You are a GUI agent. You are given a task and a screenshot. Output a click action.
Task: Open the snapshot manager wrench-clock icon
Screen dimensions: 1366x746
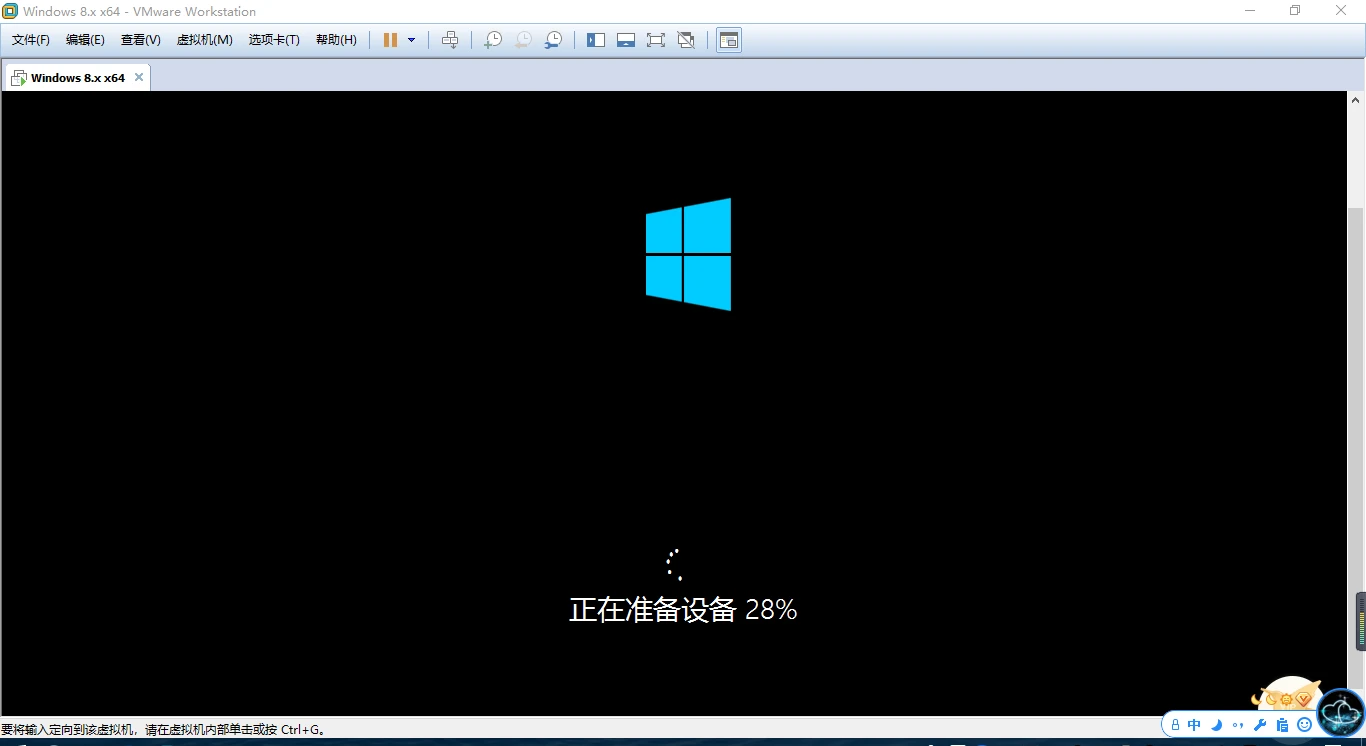(553, 40)
